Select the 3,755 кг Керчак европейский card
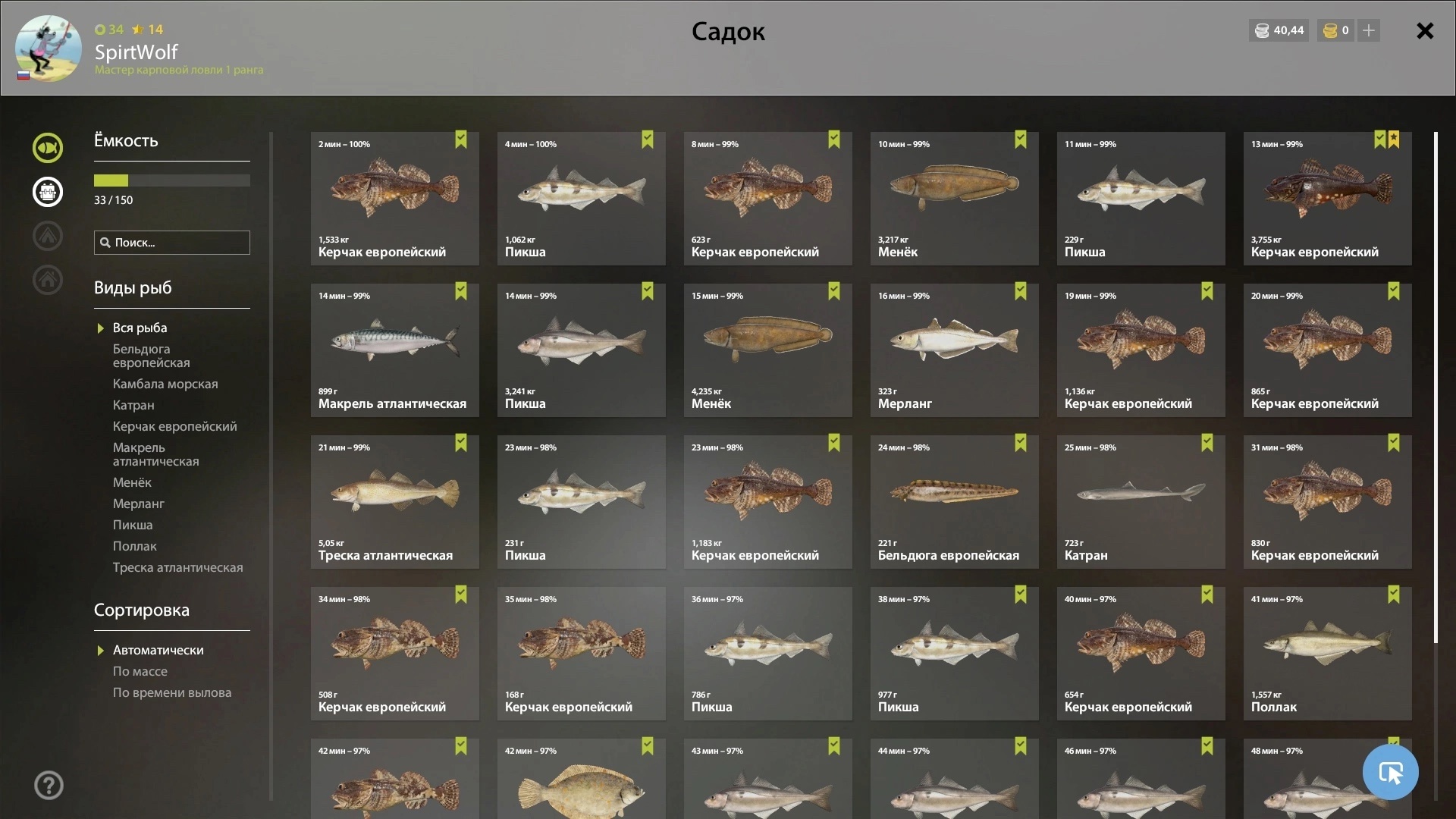 coord(1327,199)
